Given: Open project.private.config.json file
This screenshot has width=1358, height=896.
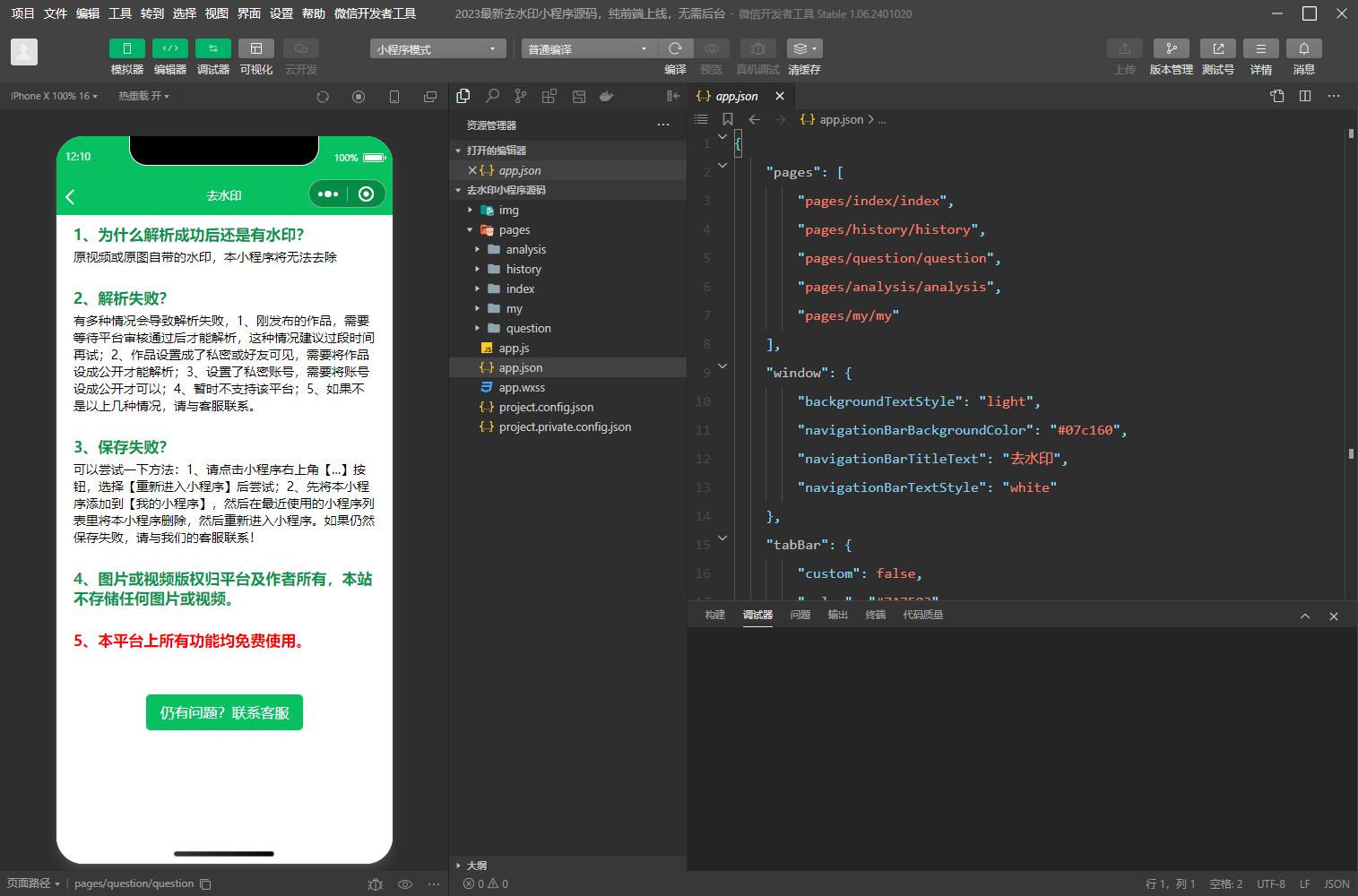Looking at the screenshot, I should click(x=567, y=426).
